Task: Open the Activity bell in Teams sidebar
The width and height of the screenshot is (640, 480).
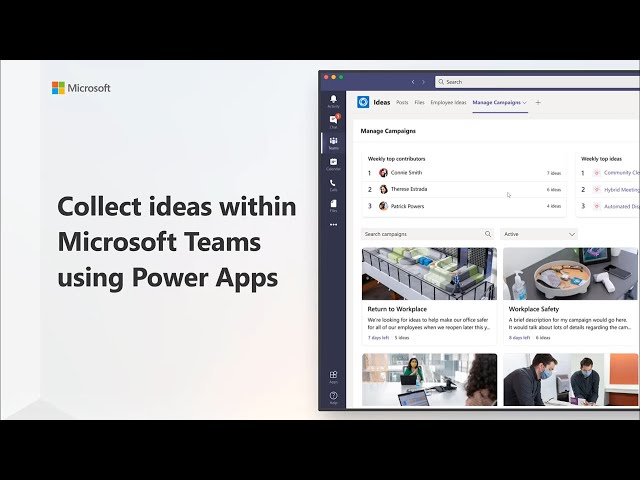Action: click(333, 101)
